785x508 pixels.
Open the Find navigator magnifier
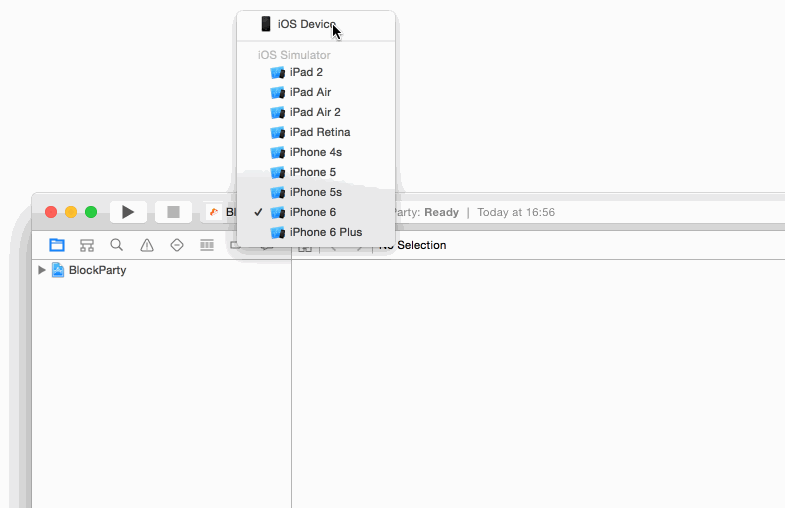[117, 245]
